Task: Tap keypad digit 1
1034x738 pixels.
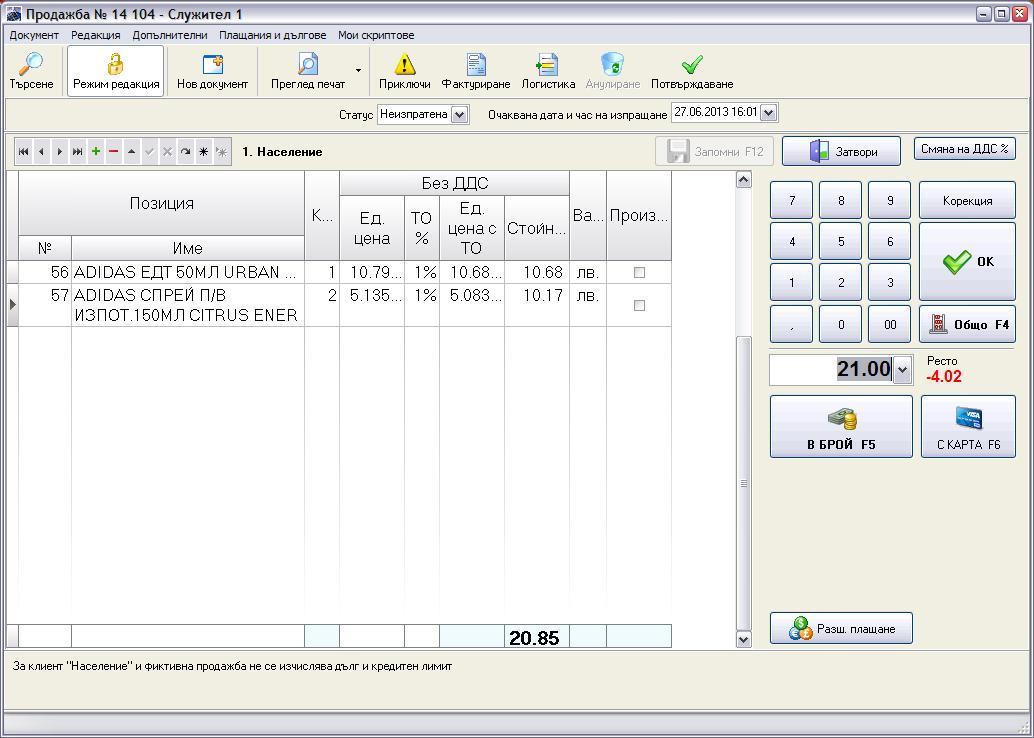Action: click(791, 282)
